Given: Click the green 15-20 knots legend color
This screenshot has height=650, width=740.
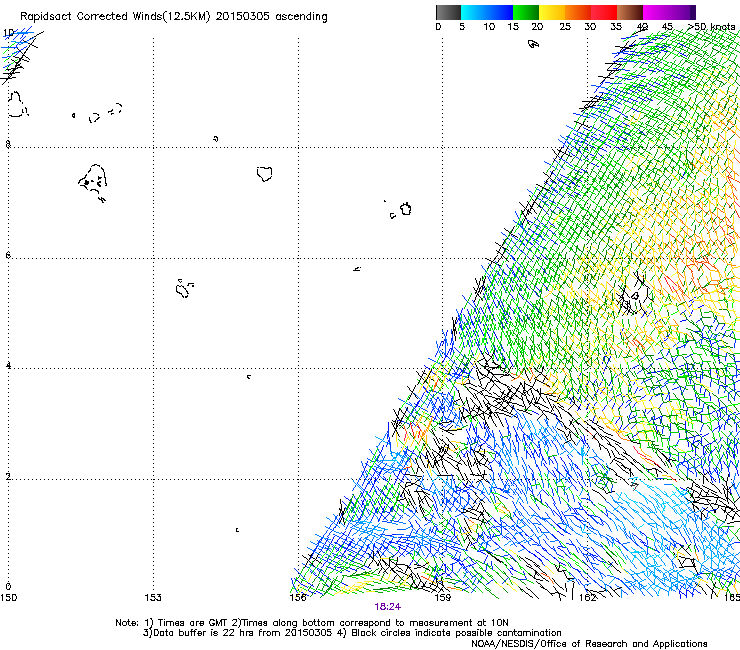Looking at the screenshot, I should coord(526,12).
